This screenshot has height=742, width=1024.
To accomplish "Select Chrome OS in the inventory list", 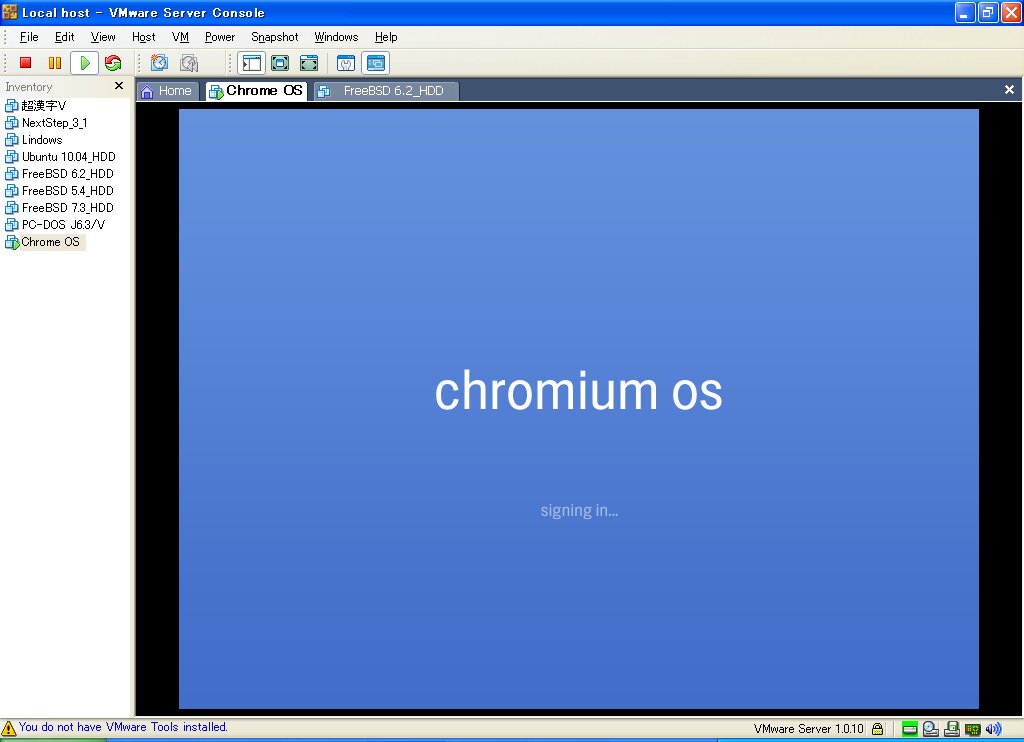I will coord(50,242).
